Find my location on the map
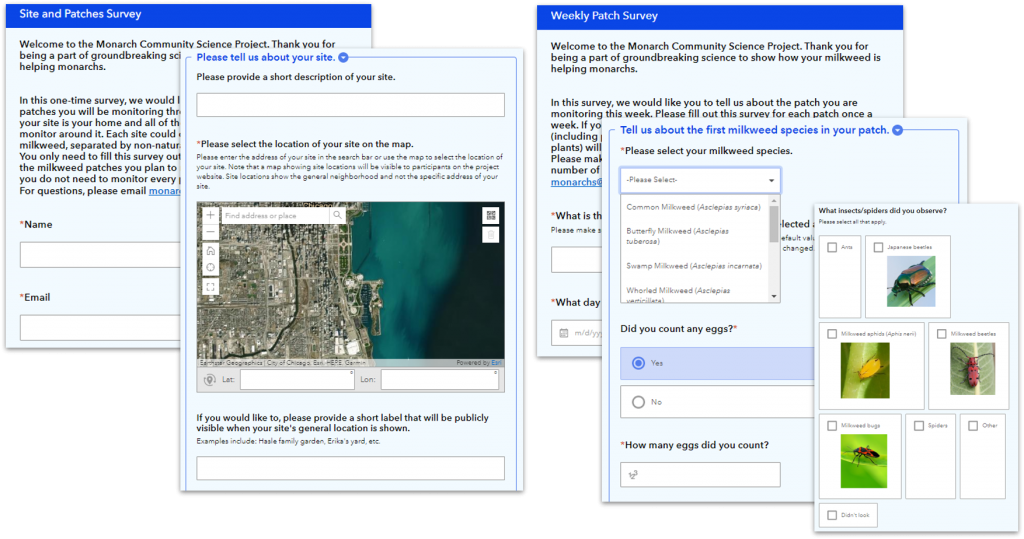1024x539 pixels. 210,268
